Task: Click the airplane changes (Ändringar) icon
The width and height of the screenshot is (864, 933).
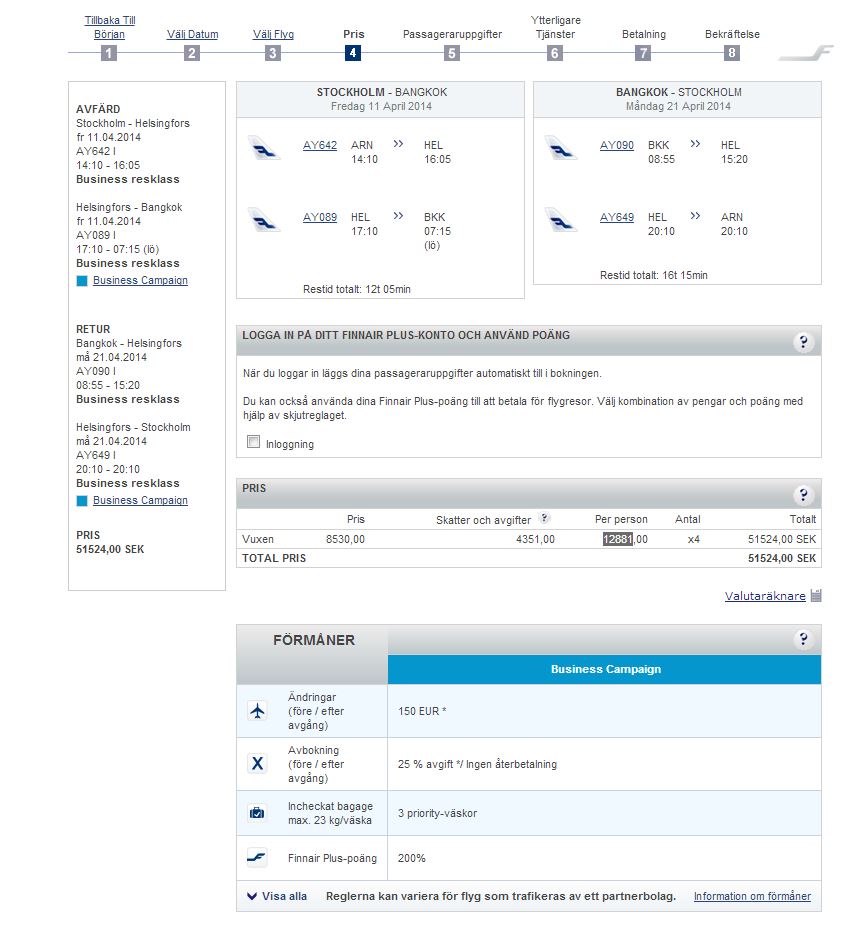Action: [x=257, y=711]
